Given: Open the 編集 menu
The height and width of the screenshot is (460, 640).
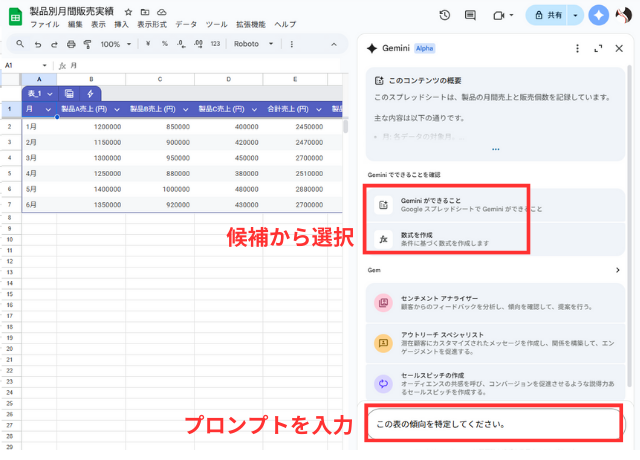Looking at the screenshot, I should [x=75, y=24].
